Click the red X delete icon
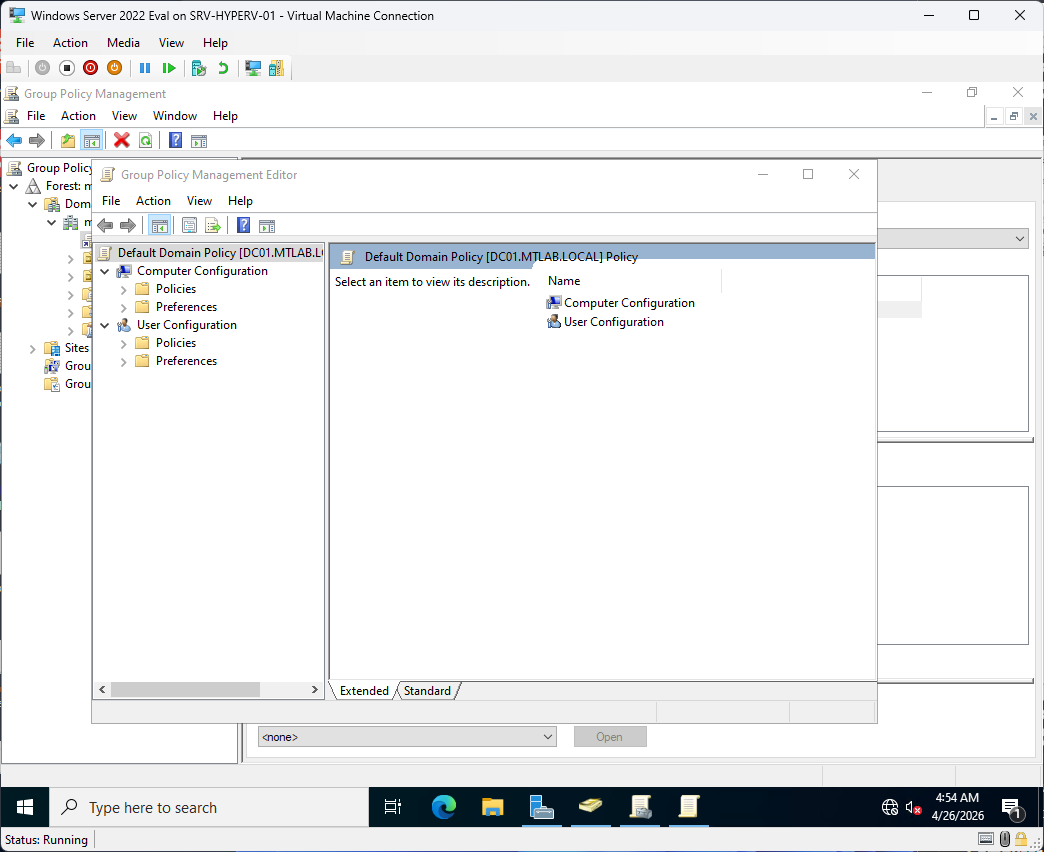Viewport: 1044px width, 852px height. (121, 140)
